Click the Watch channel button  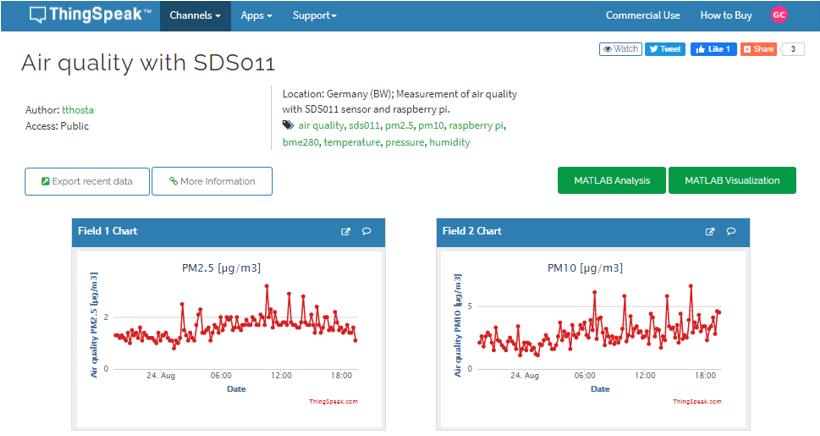[x=620, y=49]
